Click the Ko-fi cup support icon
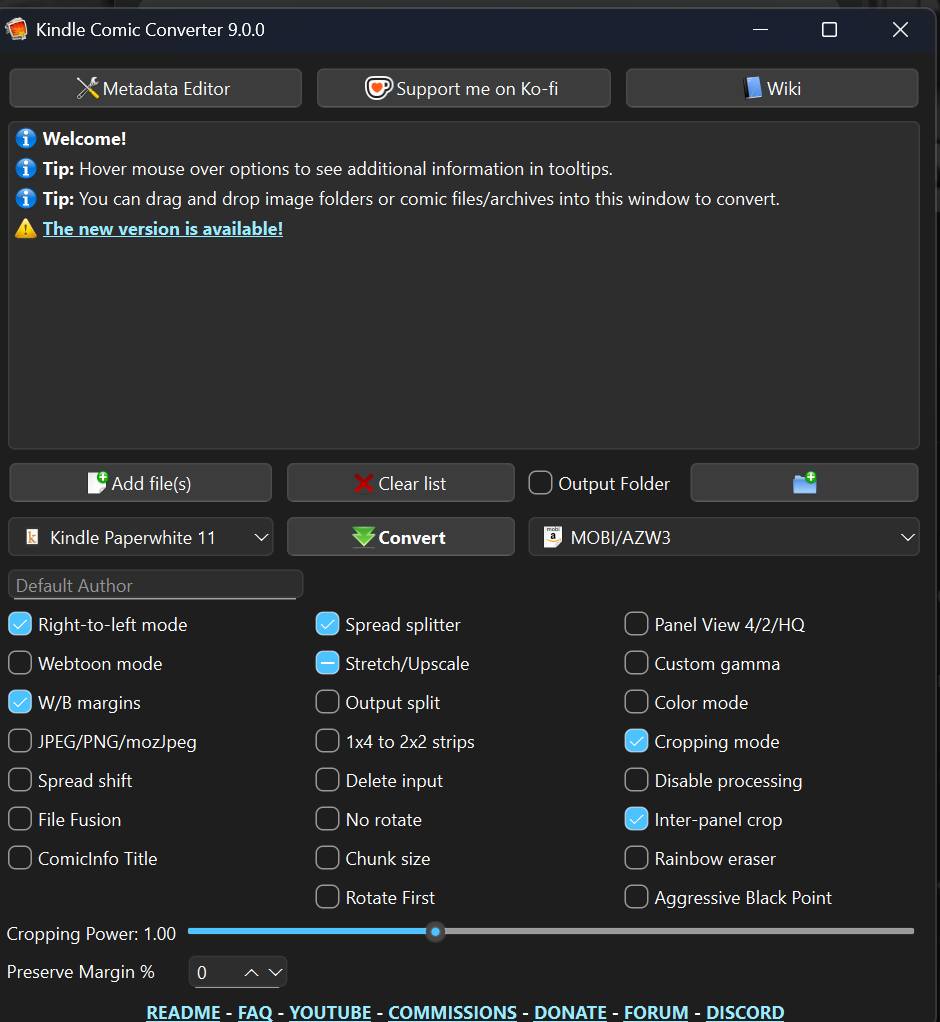 [378, 88]
